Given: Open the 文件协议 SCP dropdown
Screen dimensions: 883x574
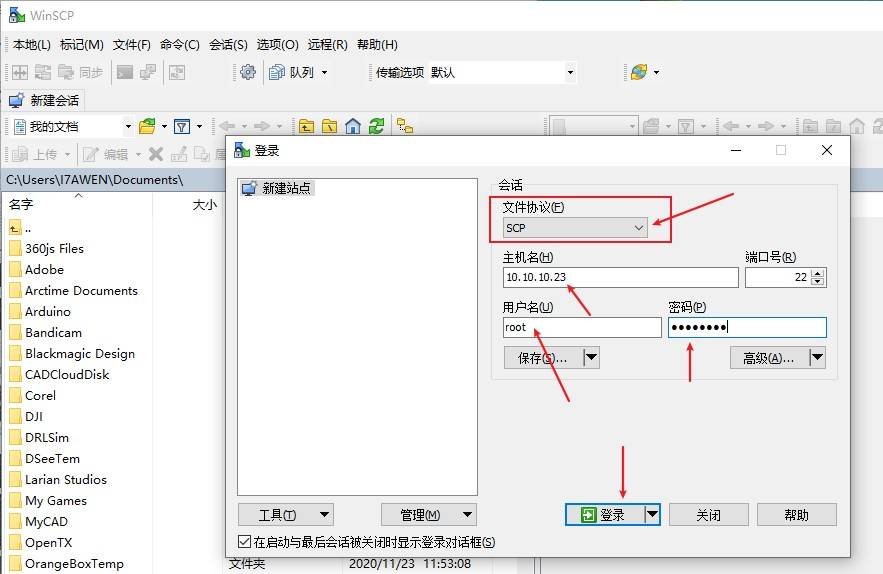Looking at the screenshot, I should click(575, 228).
